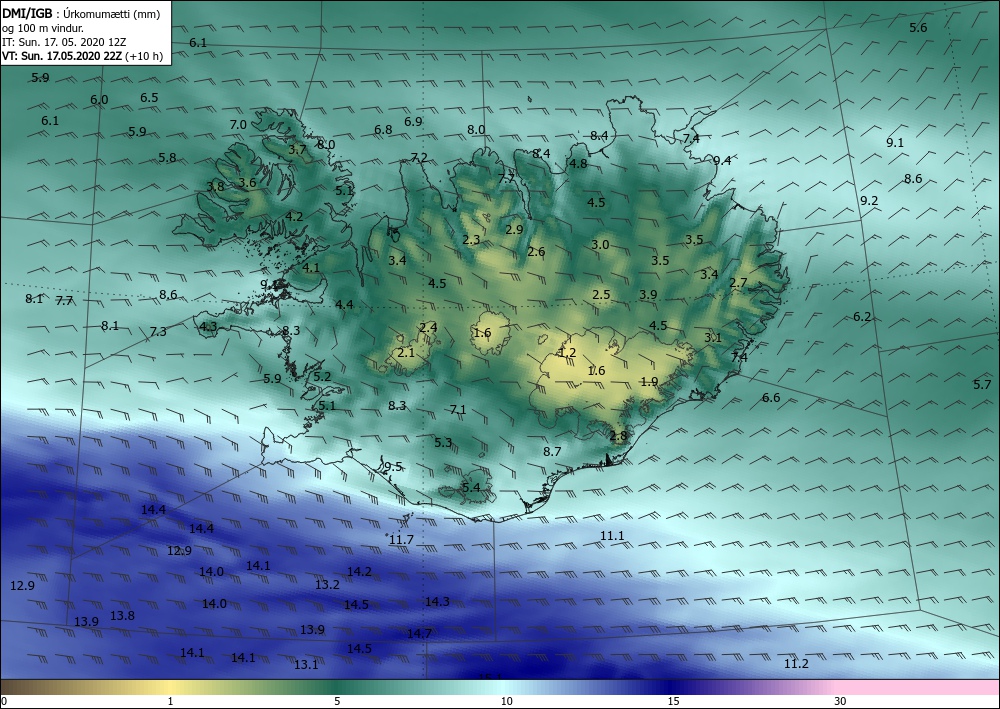The width and height of the screenshot is (1000, 709).
Task: Click the 2.1 value on the map
Action: (x=406, y=352)
